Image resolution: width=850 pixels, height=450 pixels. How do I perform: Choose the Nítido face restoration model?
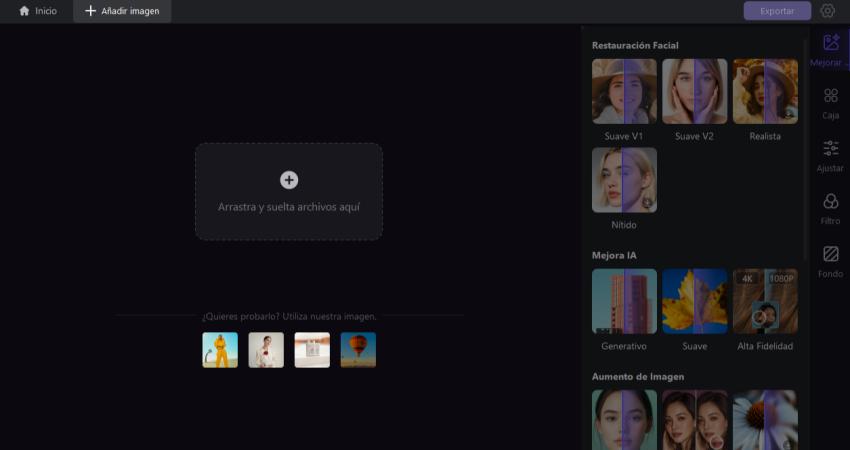pos(624,180)
